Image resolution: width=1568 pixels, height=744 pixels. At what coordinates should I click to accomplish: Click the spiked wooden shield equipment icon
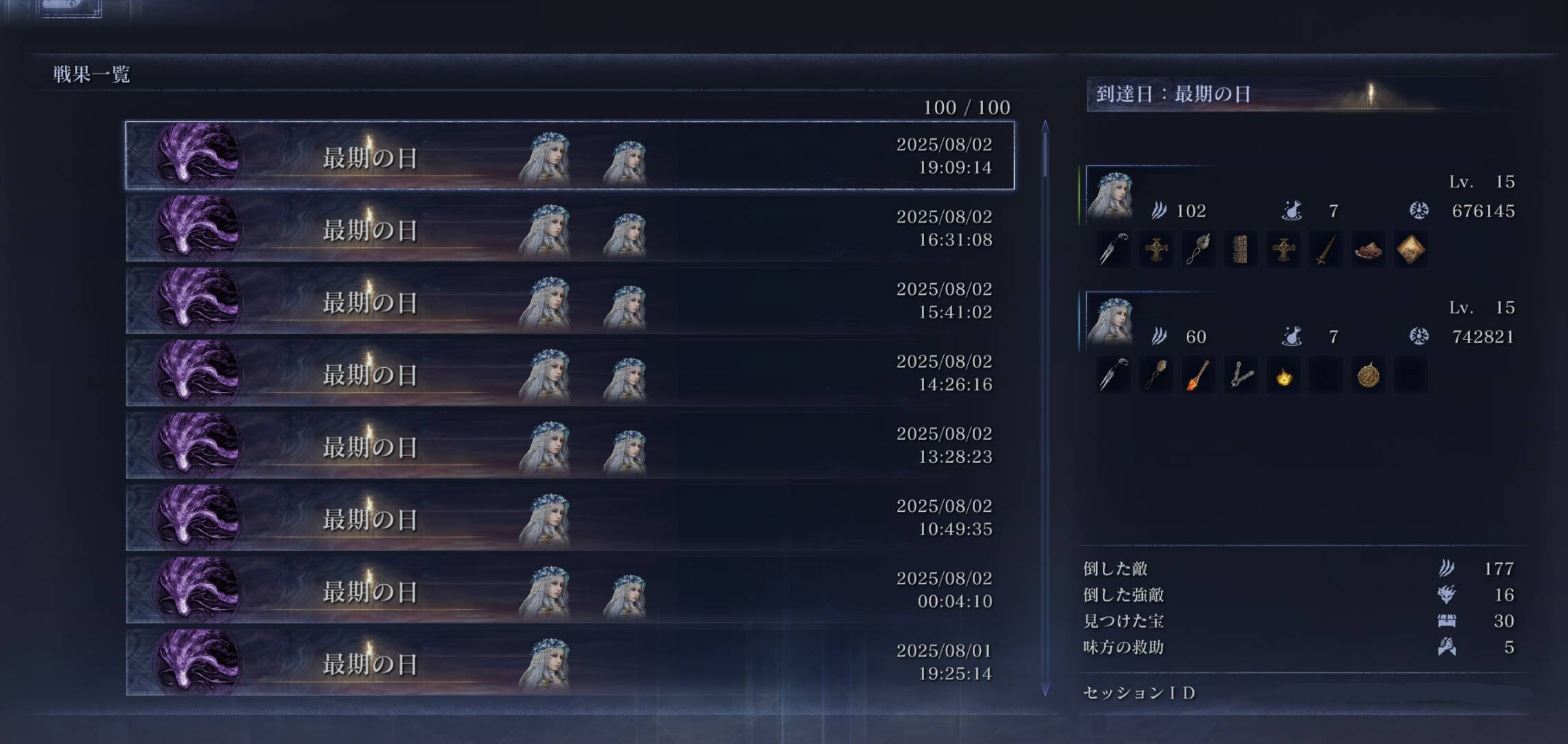pyautogui.click(x=1241, y=249)
